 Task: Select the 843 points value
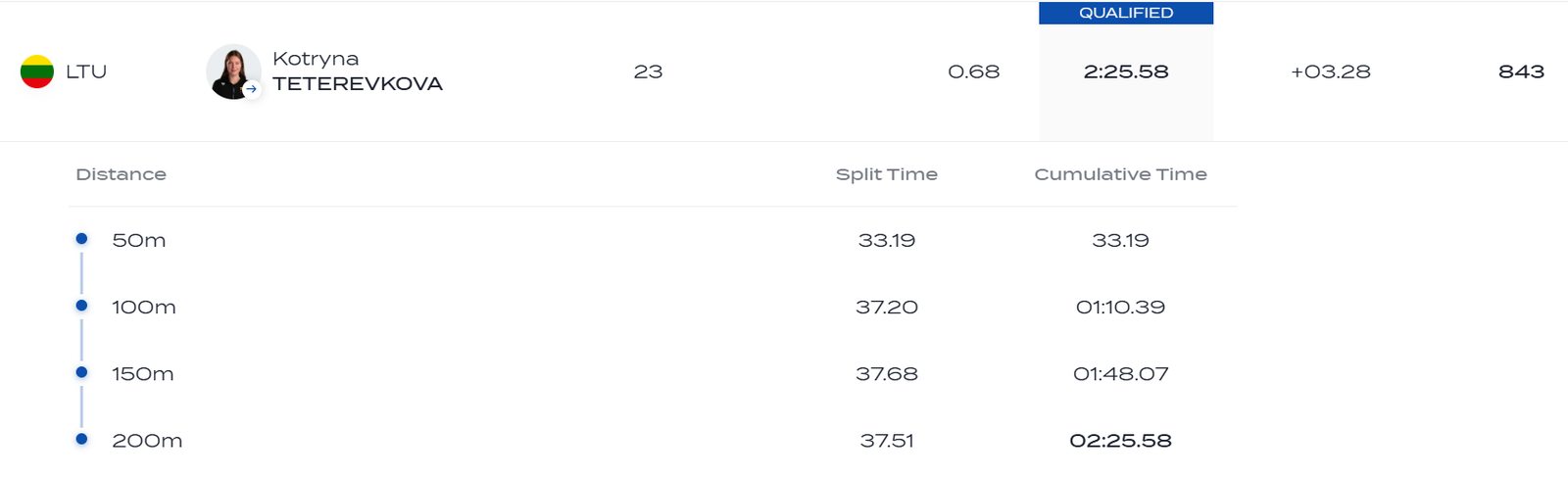[1521, 72]
